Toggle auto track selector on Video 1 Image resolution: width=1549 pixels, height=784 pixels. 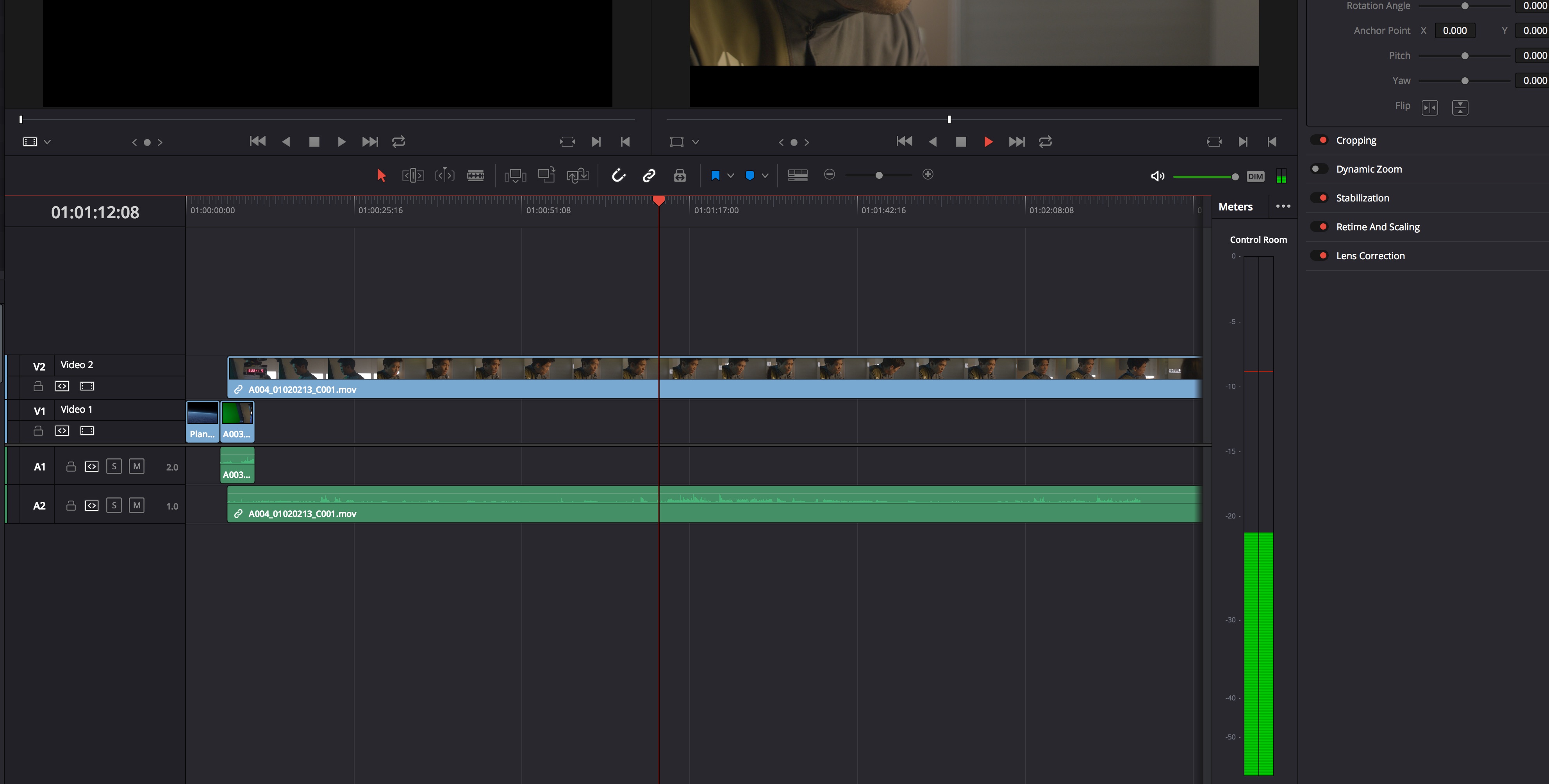(62, 431)
